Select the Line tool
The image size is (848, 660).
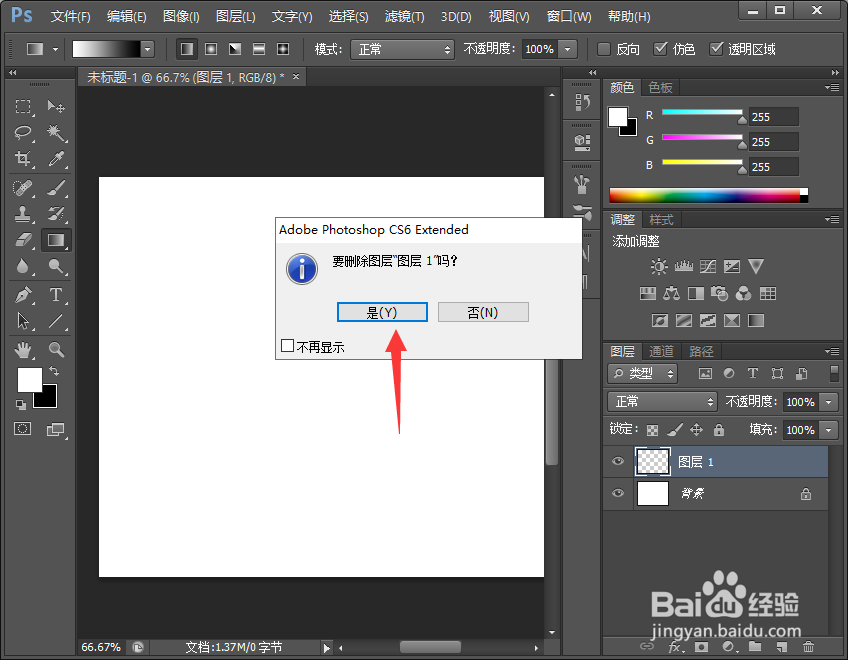(x=56, y=321)
